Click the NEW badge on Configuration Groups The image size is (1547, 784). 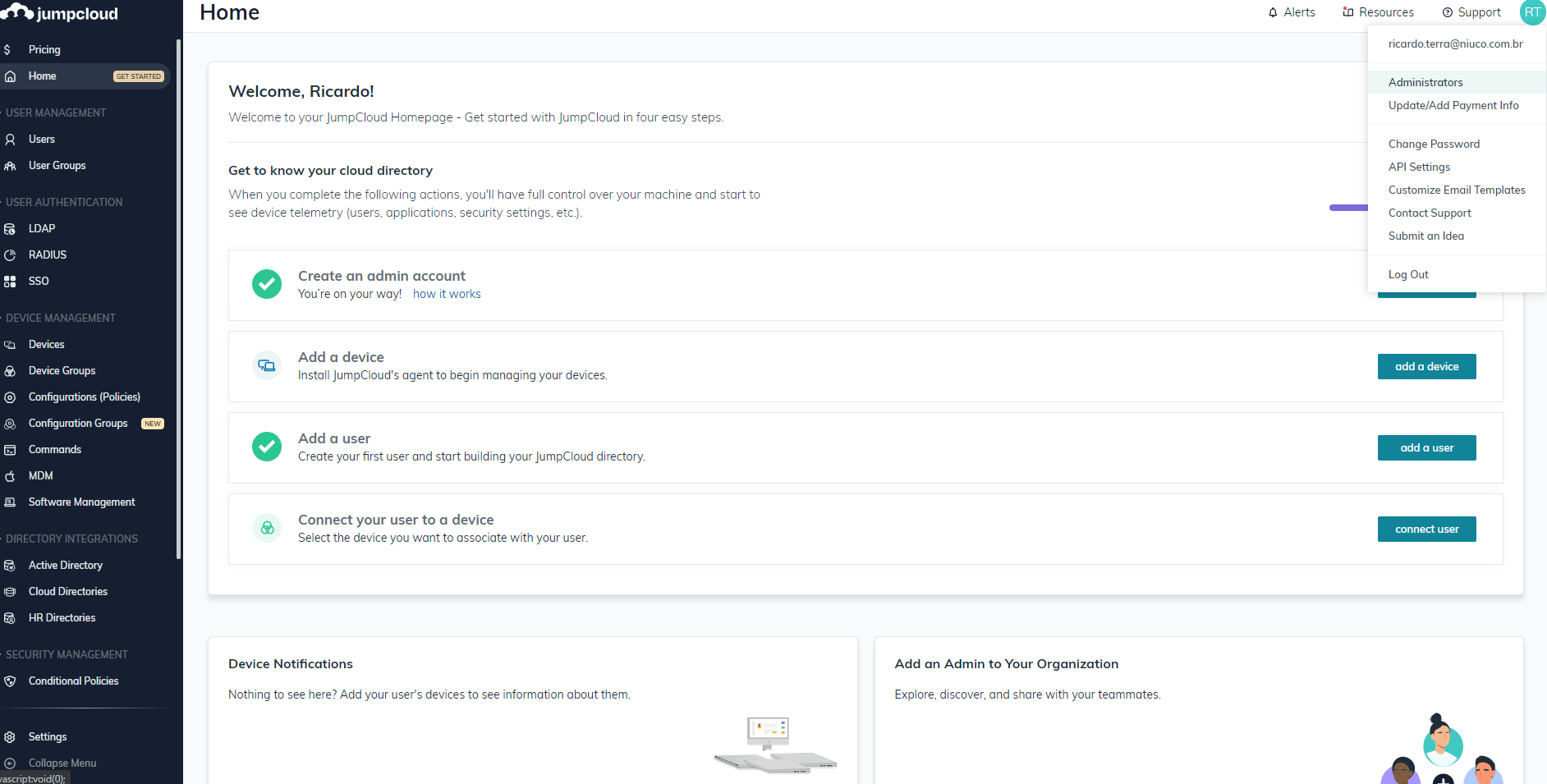[x=153, y=424]
